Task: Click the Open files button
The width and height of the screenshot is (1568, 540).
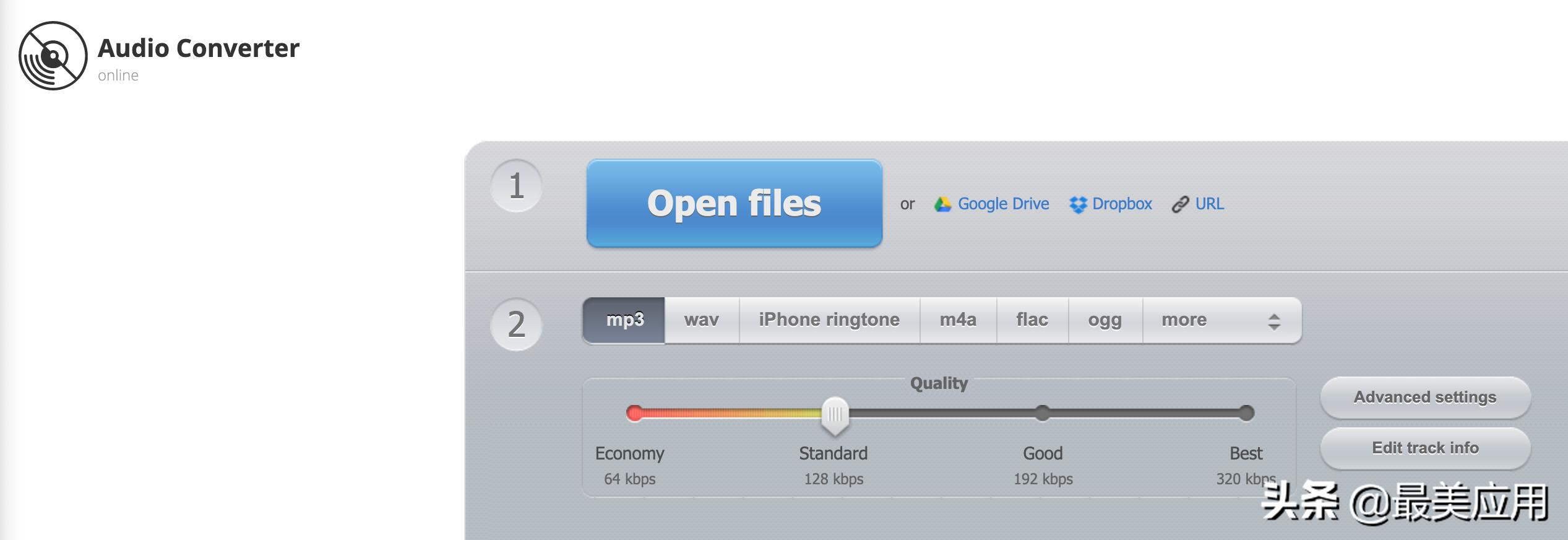Action: pos(734,204)
